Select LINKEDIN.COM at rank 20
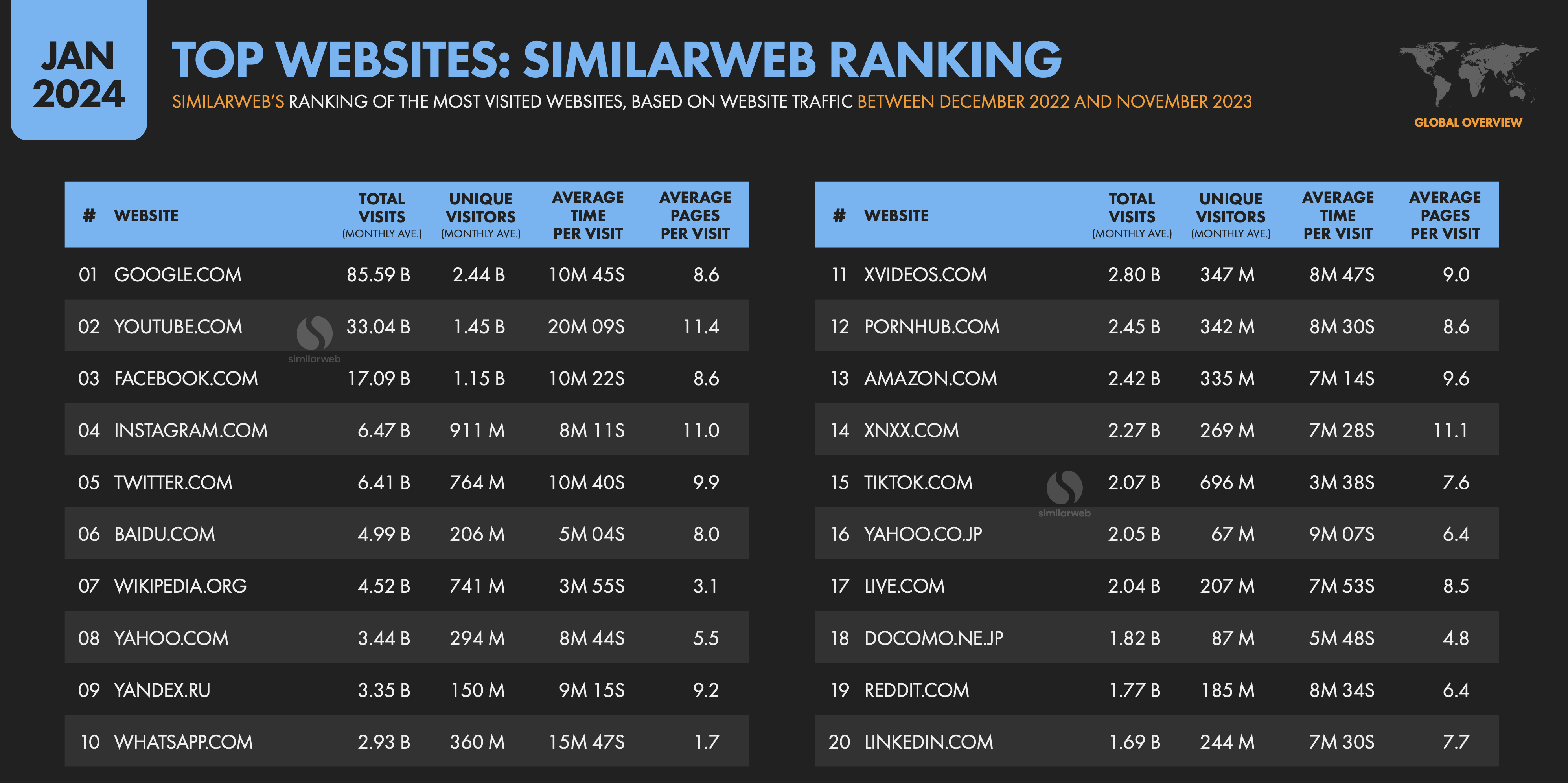Image resolution: width=1568 pixels, height=783 pixels. pos(928,742)
